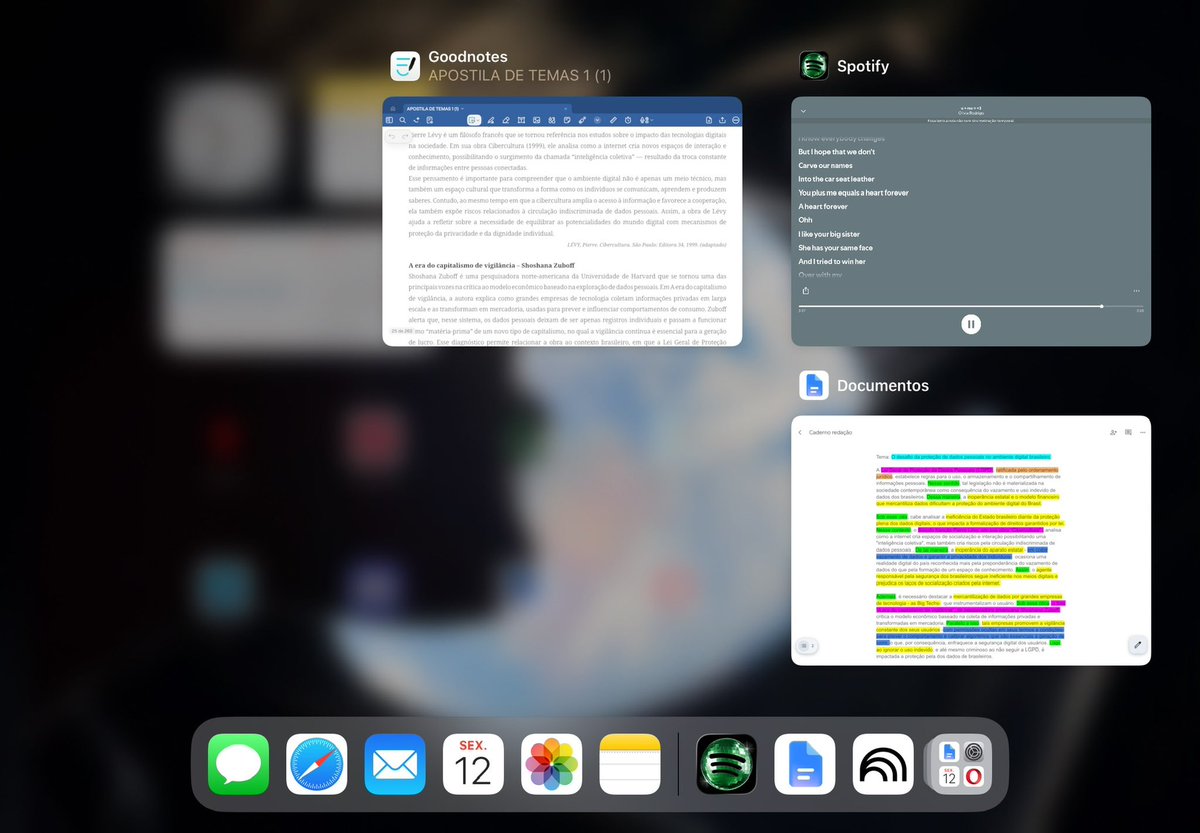
Task: Toggle Goodnotes sidebar panel icon
Action: pos(389,120)
